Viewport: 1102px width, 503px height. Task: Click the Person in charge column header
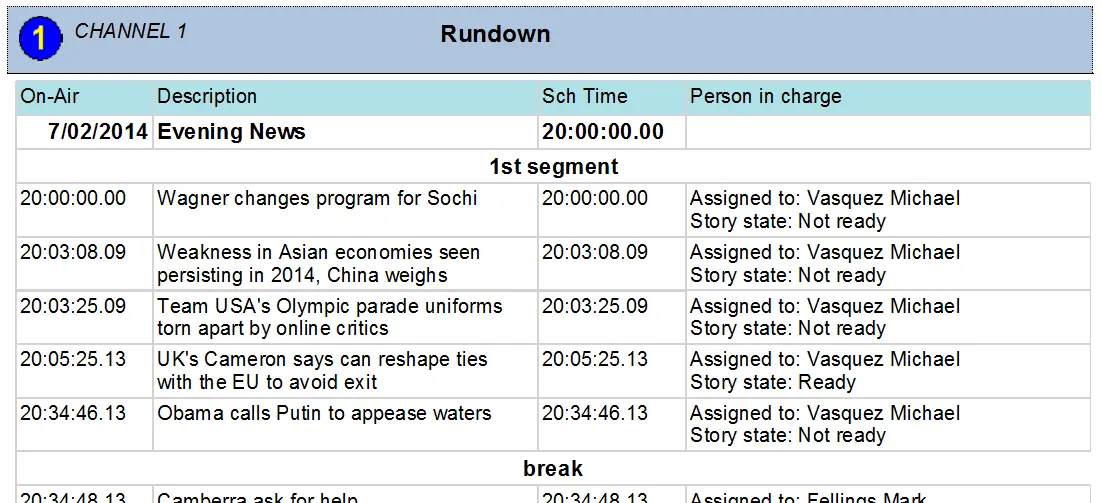[x=765, y=97]
